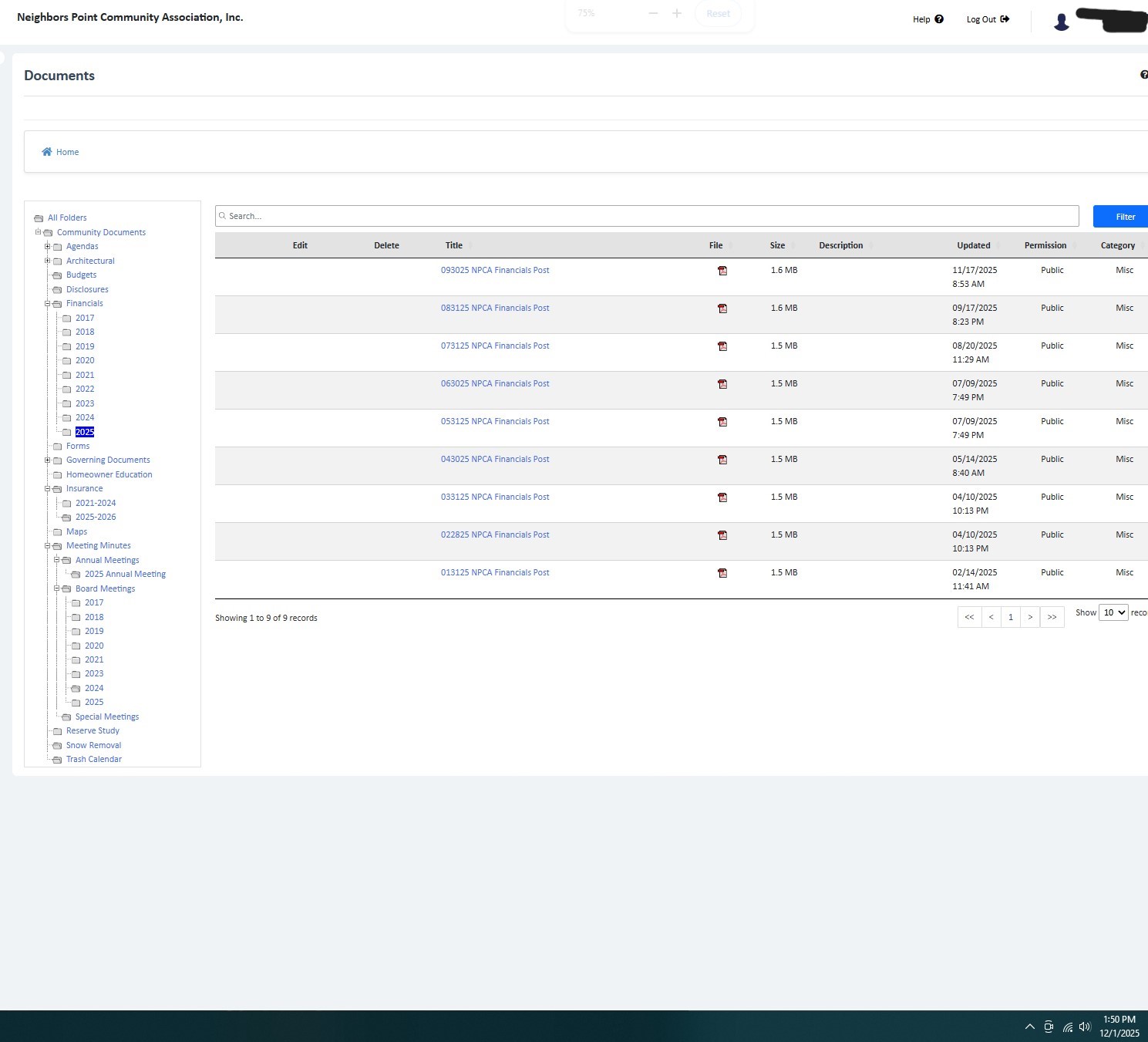Image resolution: width=1148 pixels, height=1042 pixels.
Task: Click the Budgets folder icon
Action: pyautogui.click(x=57, y=275)
